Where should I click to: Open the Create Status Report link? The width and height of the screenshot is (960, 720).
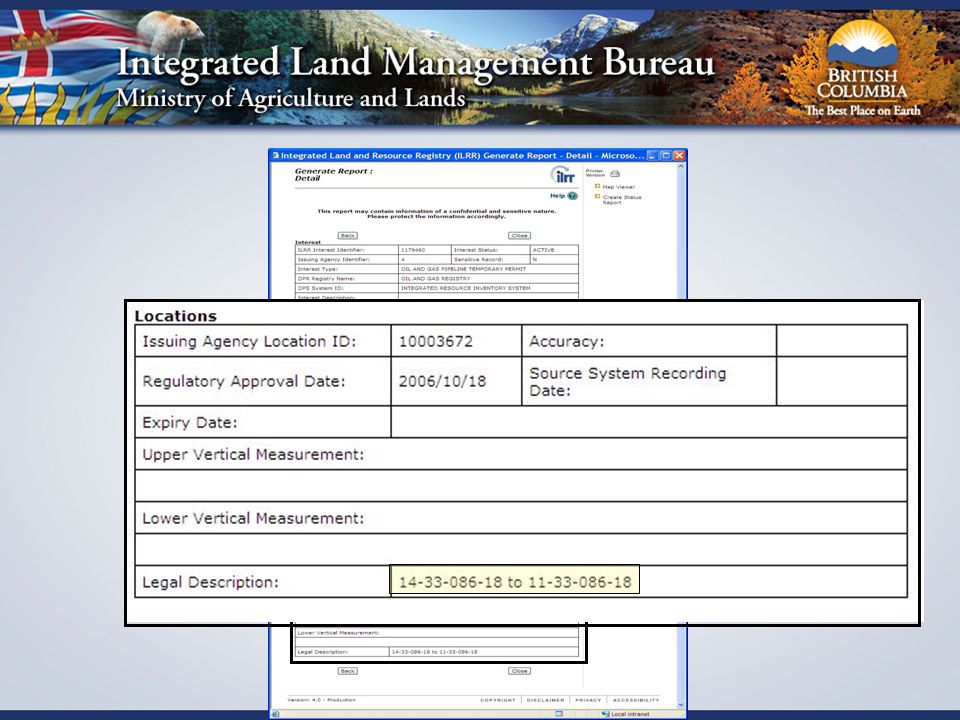tap(622, 200)
